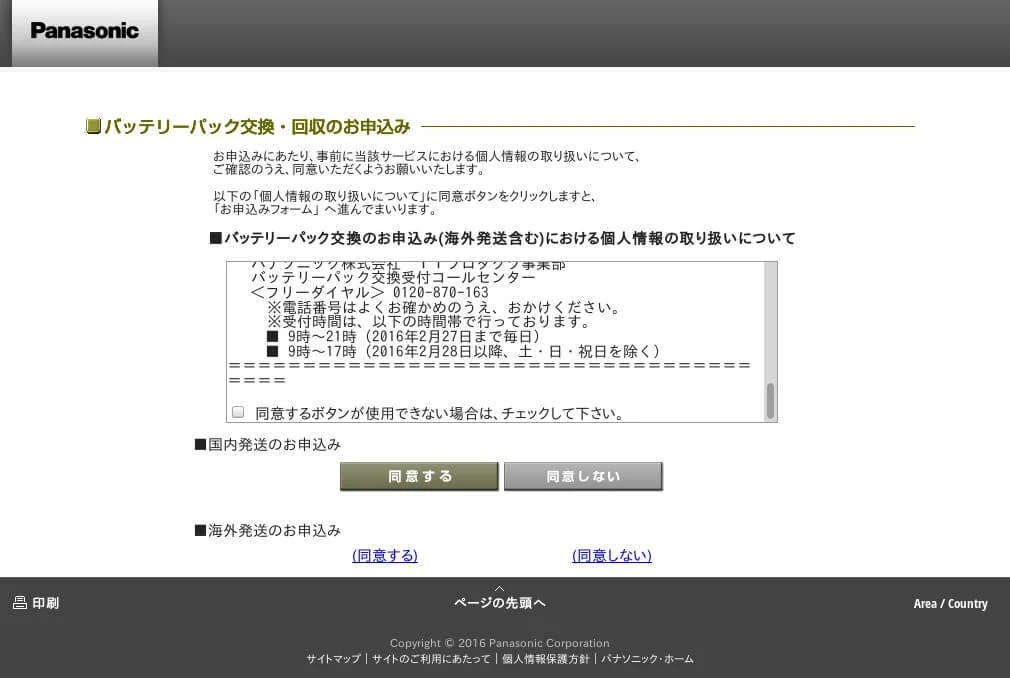Open the Area / Country selector
The image size is (1010, 678).
click(x=949, y=603)
